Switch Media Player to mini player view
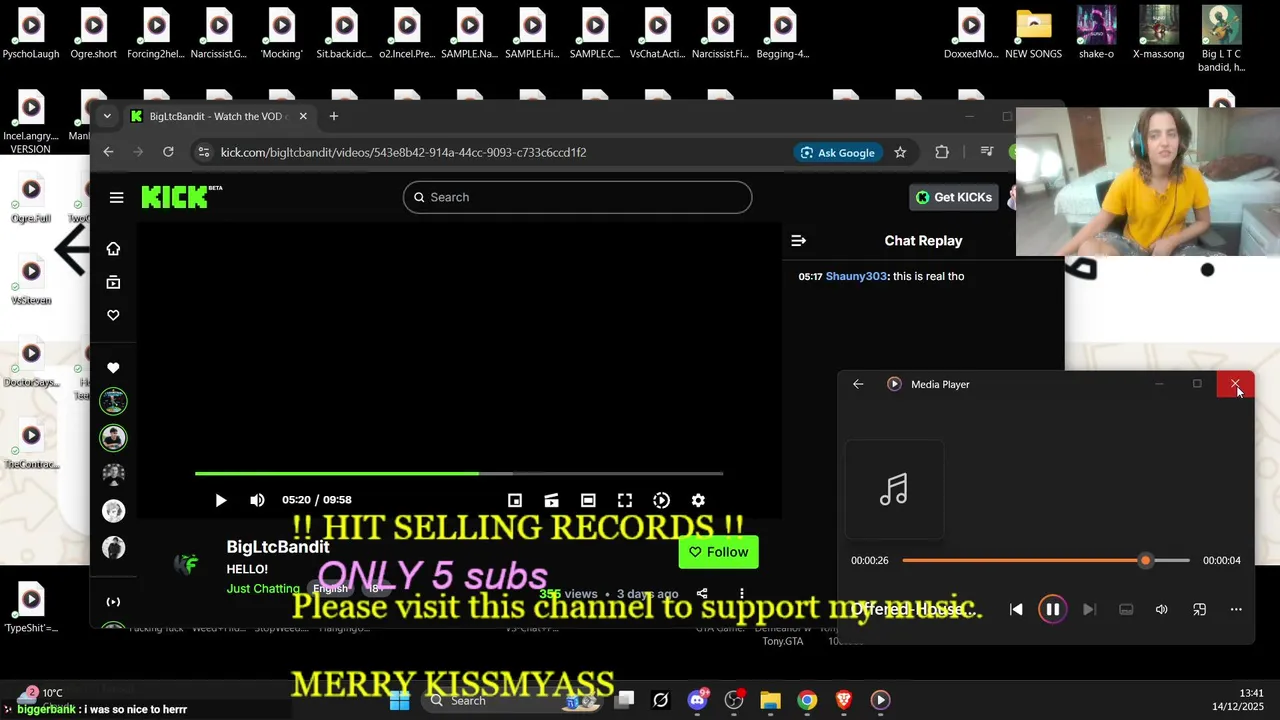 [x=1199, y=609]
